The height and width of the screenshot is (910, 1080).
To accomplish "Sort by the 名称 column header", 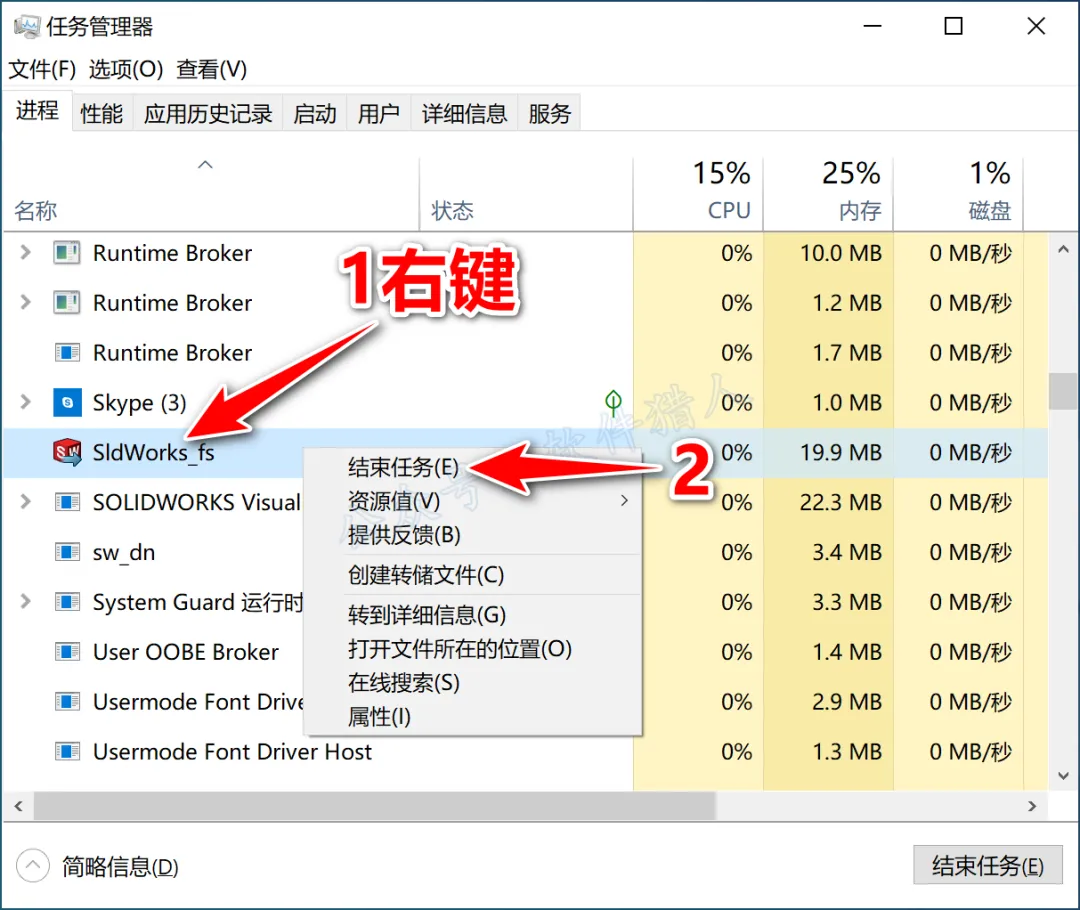I will click(211, 195).
